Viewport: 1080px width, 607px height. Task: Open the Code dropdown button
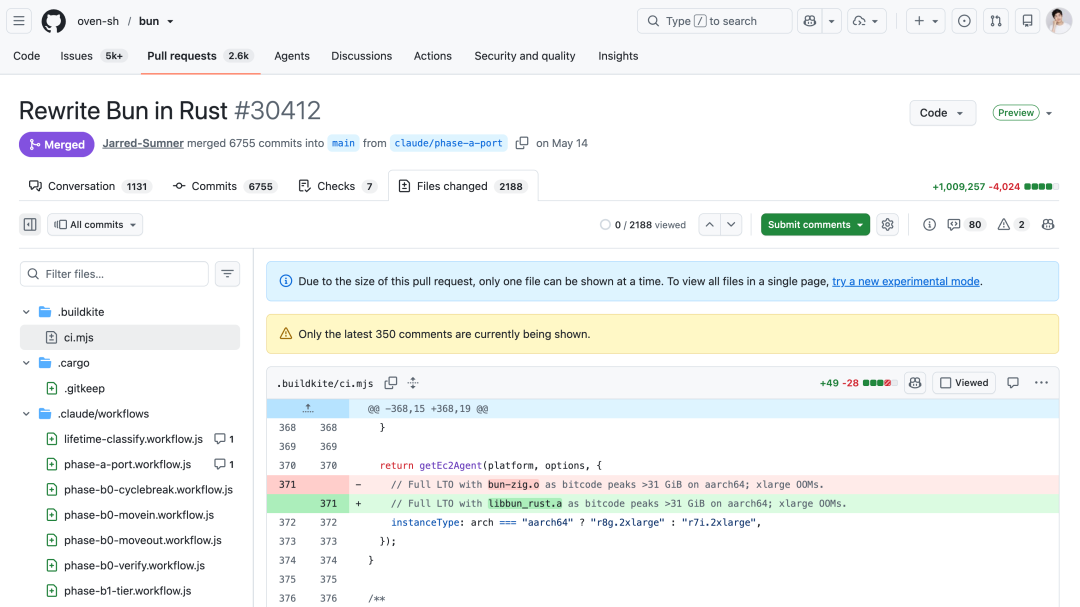(x=942, y=113)
